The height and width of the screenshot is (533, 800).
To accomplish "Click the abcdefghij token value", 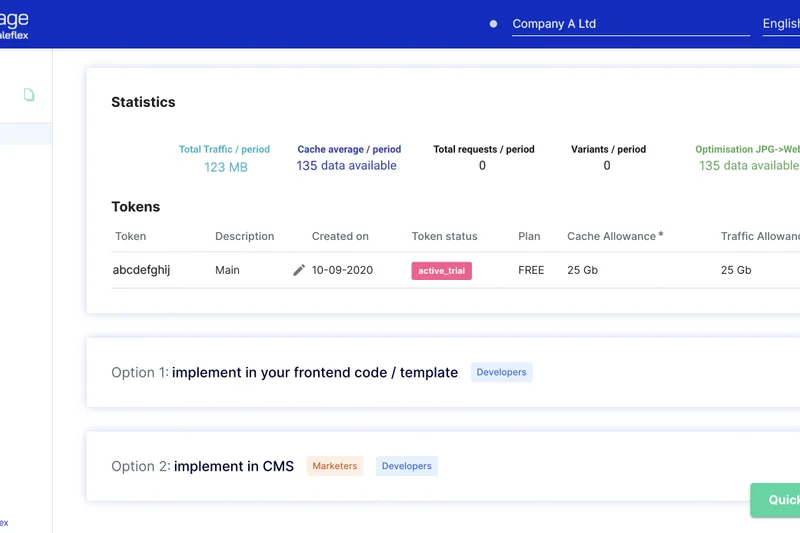I will tap(141, 270).
